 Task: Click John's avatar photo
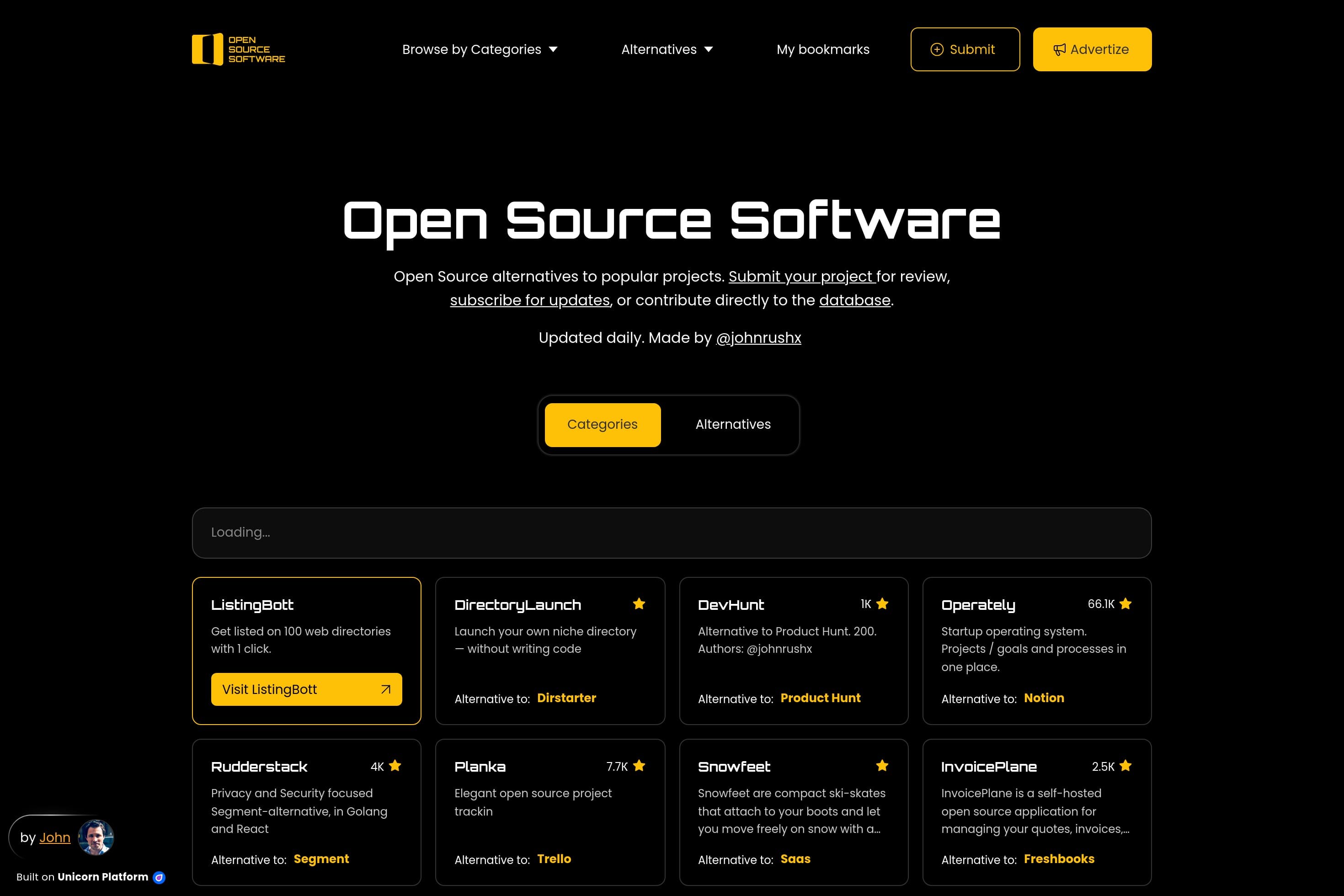(x=96, y=837)
